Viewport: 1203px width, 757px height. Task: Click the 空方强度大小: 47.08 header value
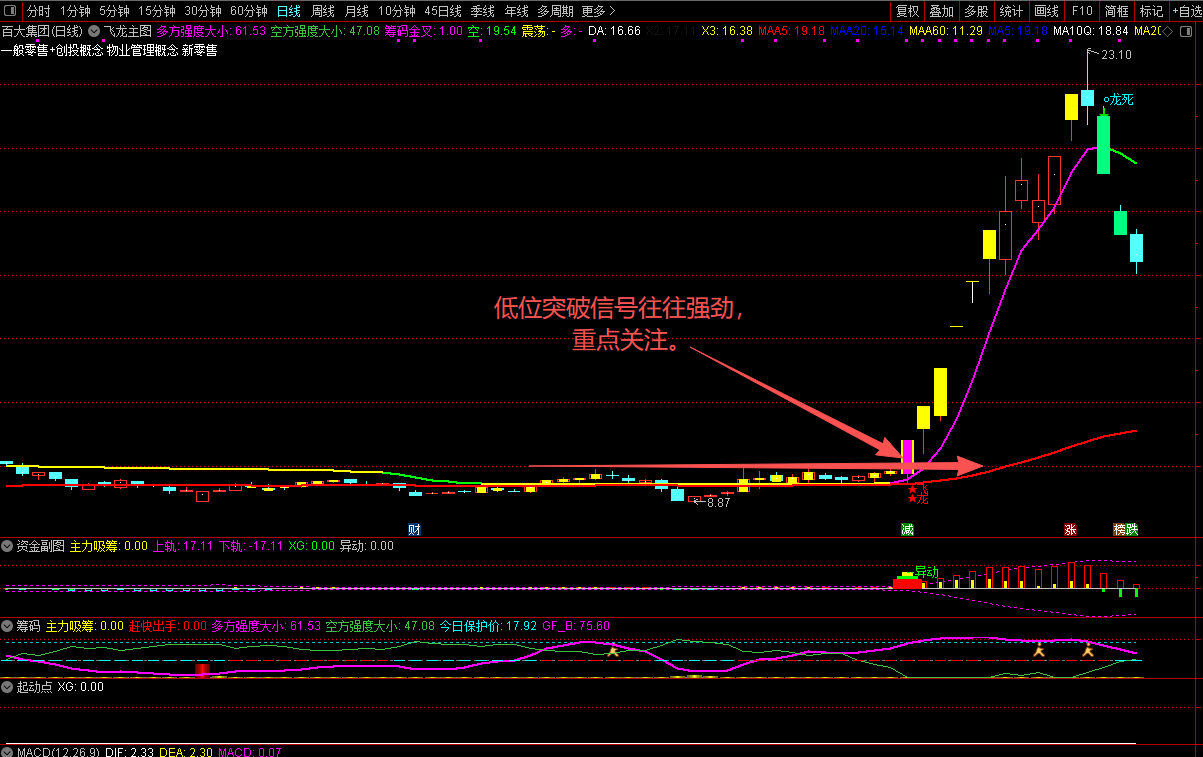tap(325, 31)
